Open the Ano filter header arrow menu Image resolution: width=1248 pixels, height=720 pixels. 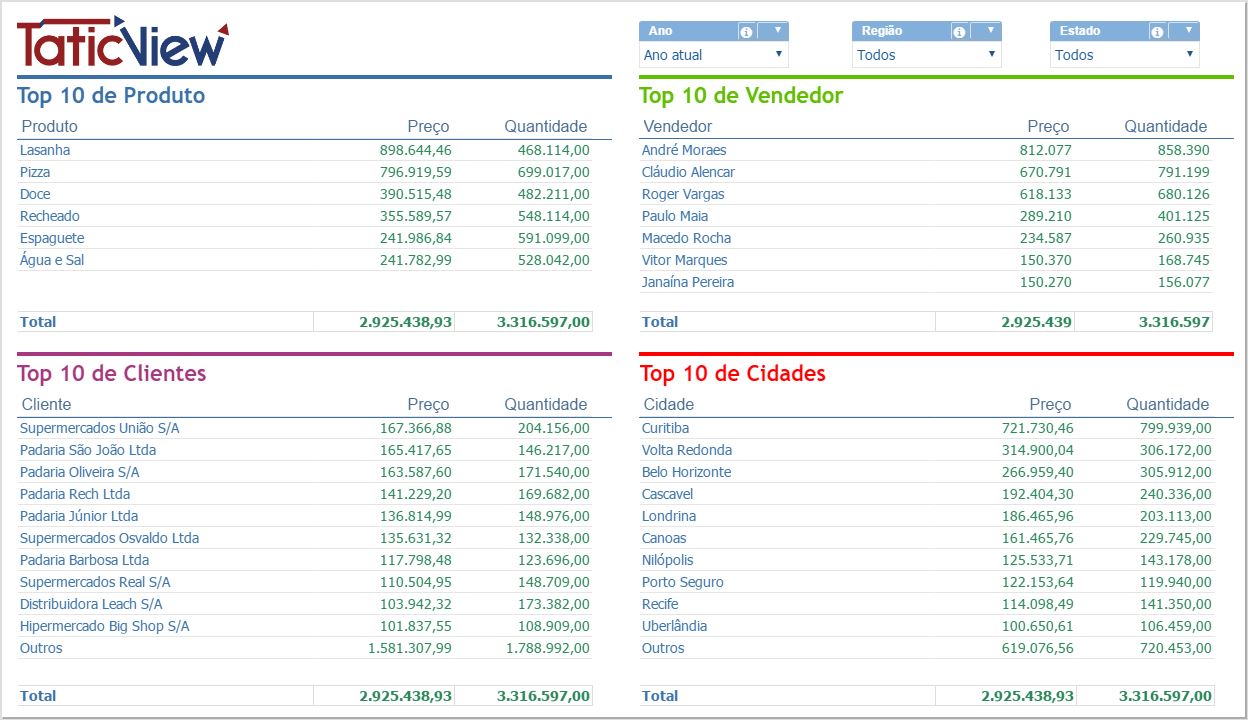click(x=777, y=31)
